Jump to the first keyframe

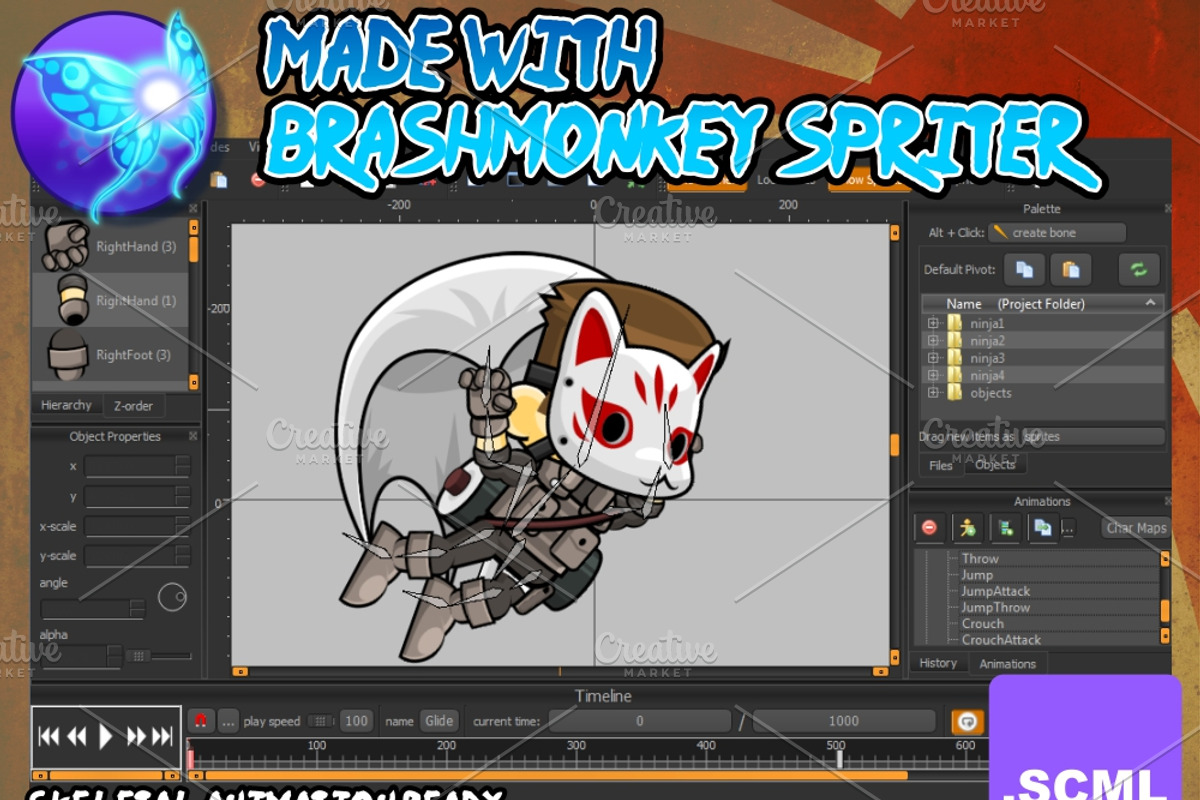pyautogui.click(x=48, y=737)
